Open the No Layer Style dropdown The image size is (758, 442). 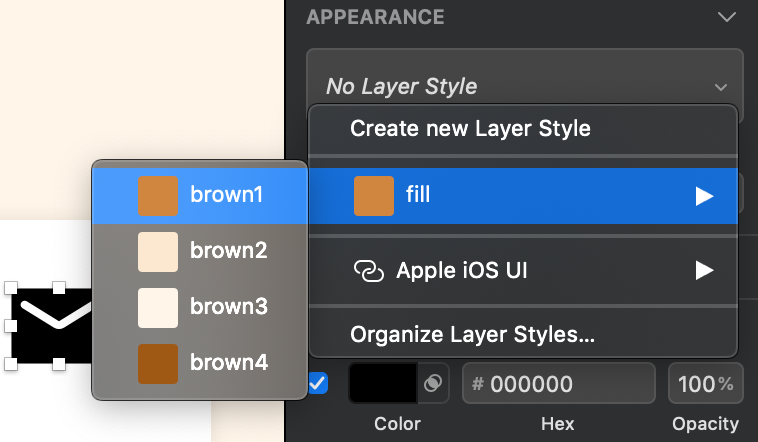524,86
